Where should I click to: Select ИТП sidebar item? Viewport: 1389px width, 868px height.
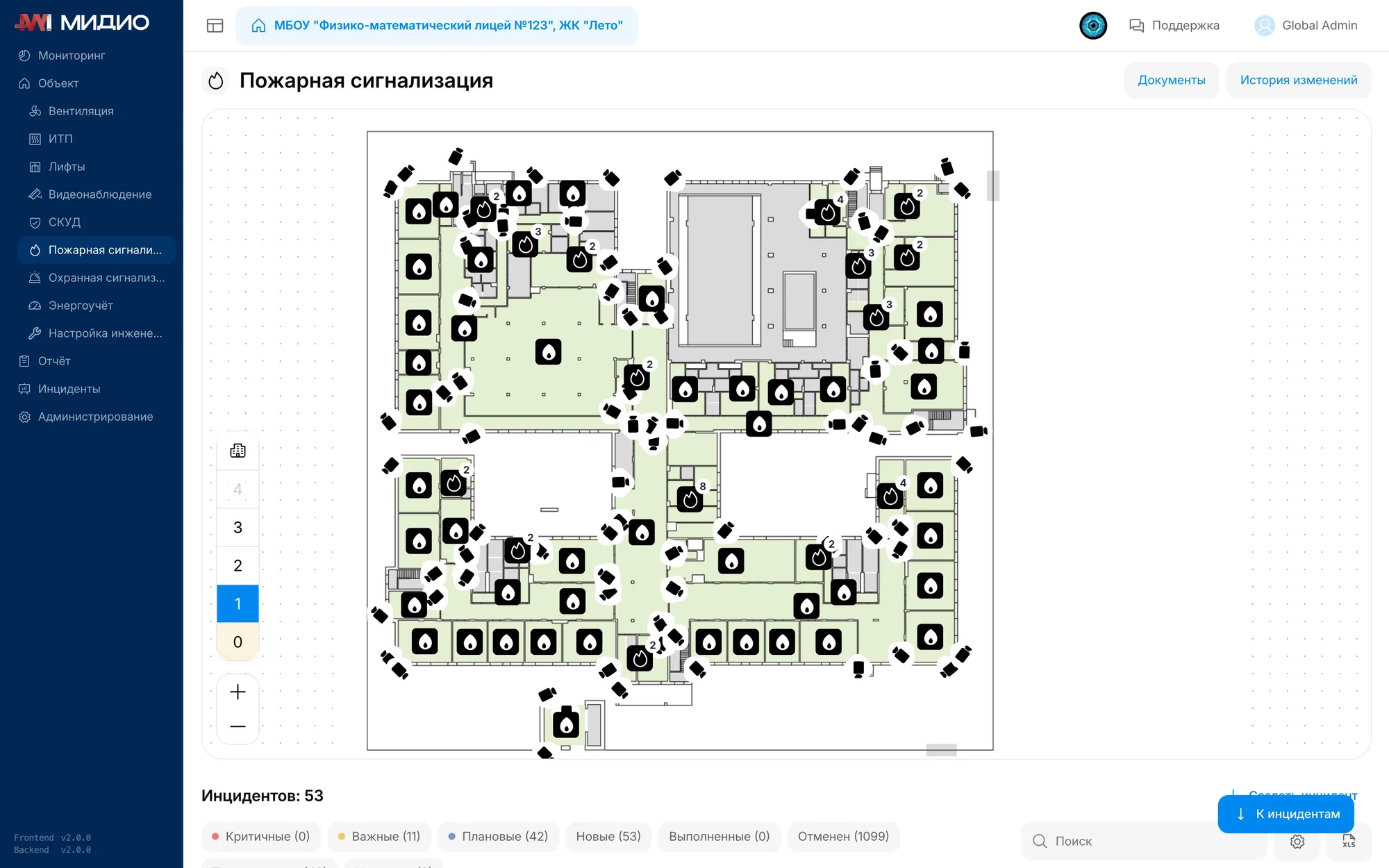(60, 139)
